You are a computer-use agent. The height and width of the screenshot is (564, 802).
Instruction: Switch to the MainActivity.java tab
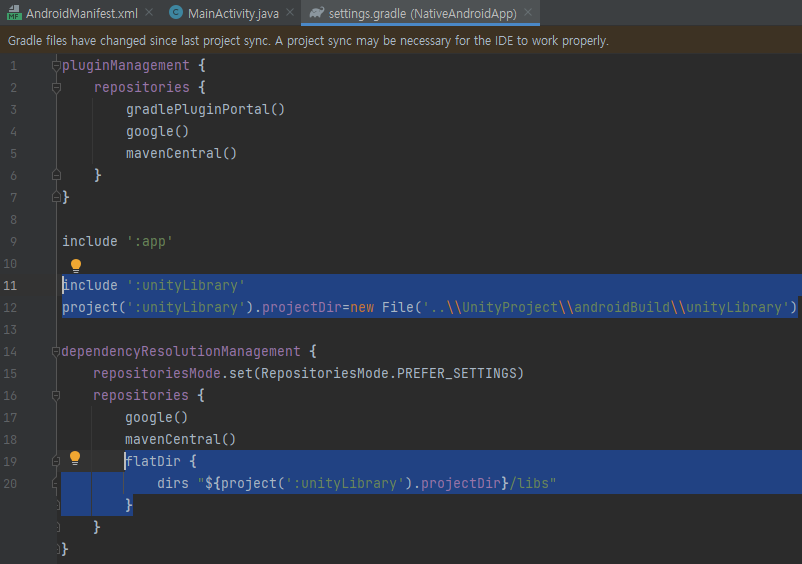coord(233,13)
